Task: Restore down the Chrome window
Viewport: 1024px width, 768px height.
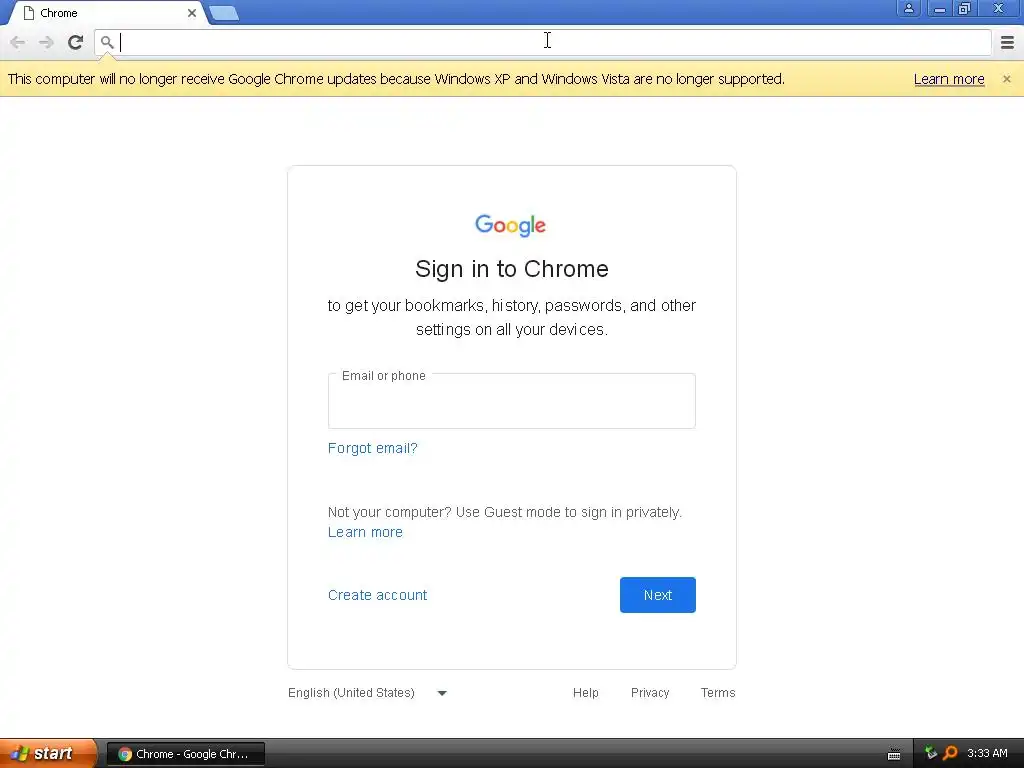Action: pyautogui.click(x=964, y=8)
